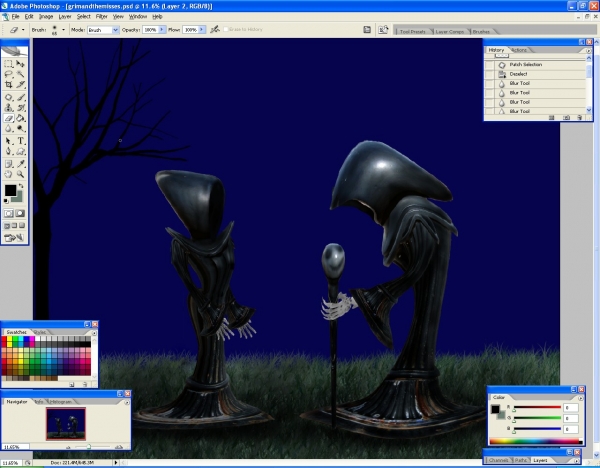Switch to Standard editing mode
600x468 pixels.
[x=9, y=214]
